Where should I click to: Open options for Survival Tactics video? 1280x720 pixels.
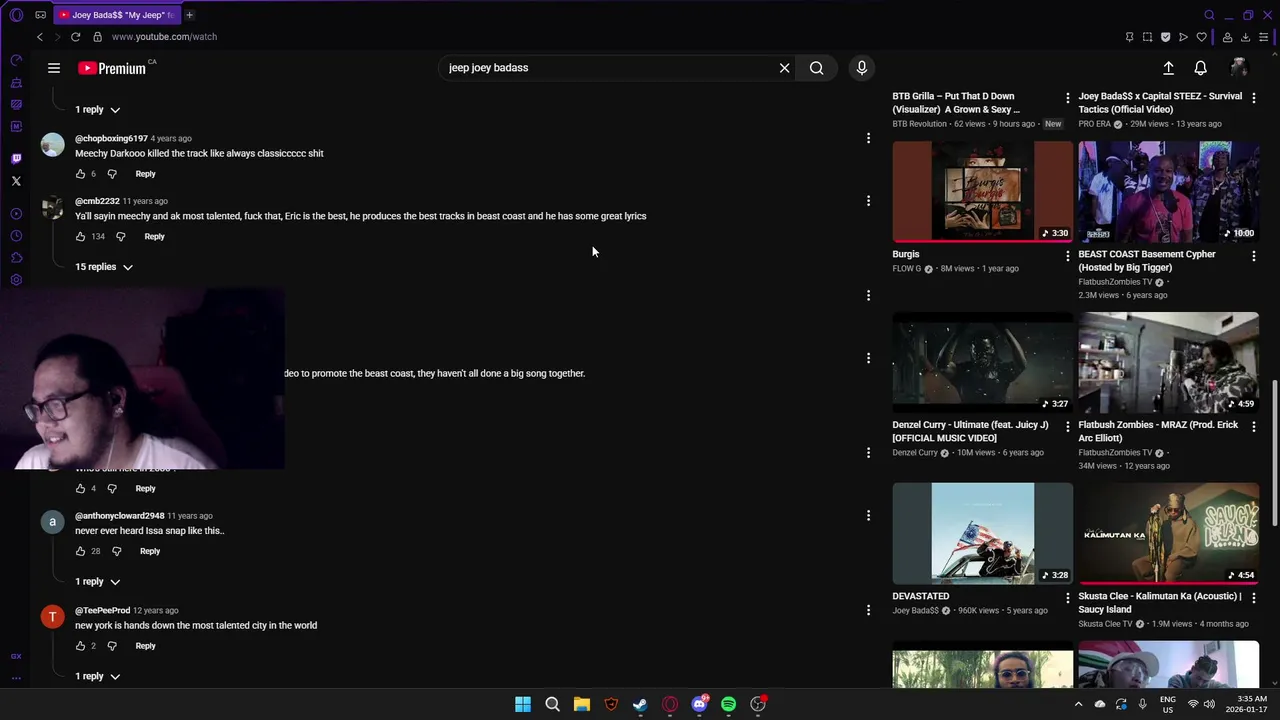pyautogui.click(x=1254, y=98)
